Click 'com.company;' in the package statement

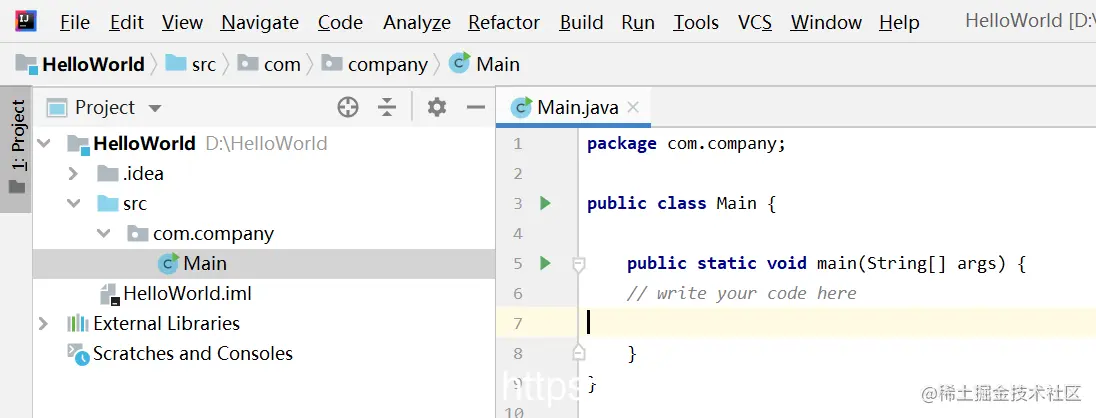point(727,144)
